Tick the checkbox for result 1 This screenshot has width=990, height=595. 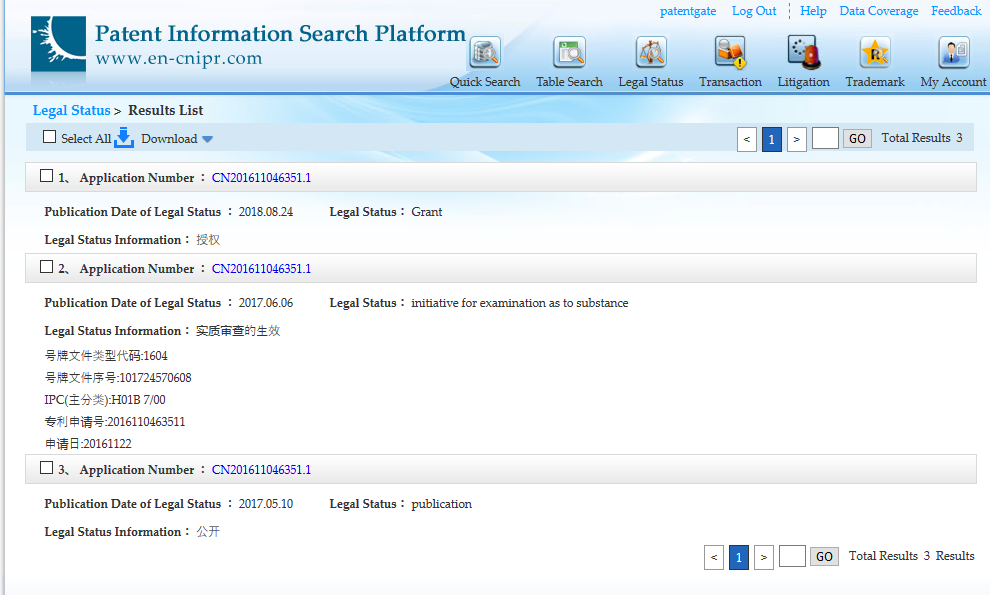coord(46,176)
